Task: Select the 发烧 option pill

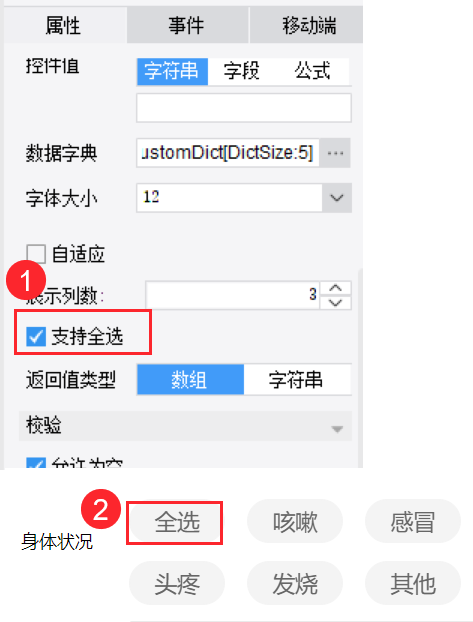Action: 295,584
